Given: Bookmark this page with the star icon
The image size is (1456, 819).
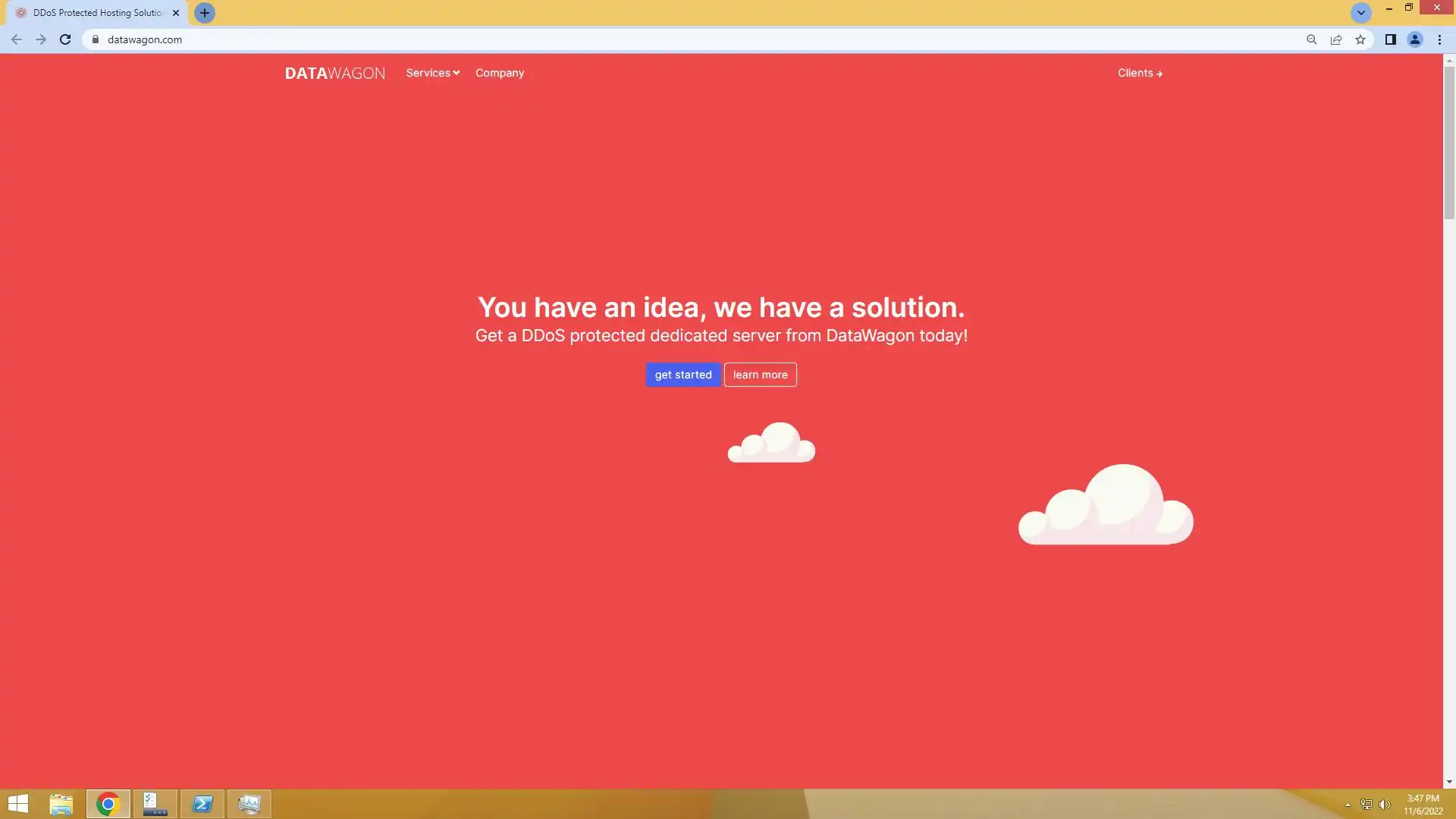Looking at the screenshot, I should (1360, 39).
